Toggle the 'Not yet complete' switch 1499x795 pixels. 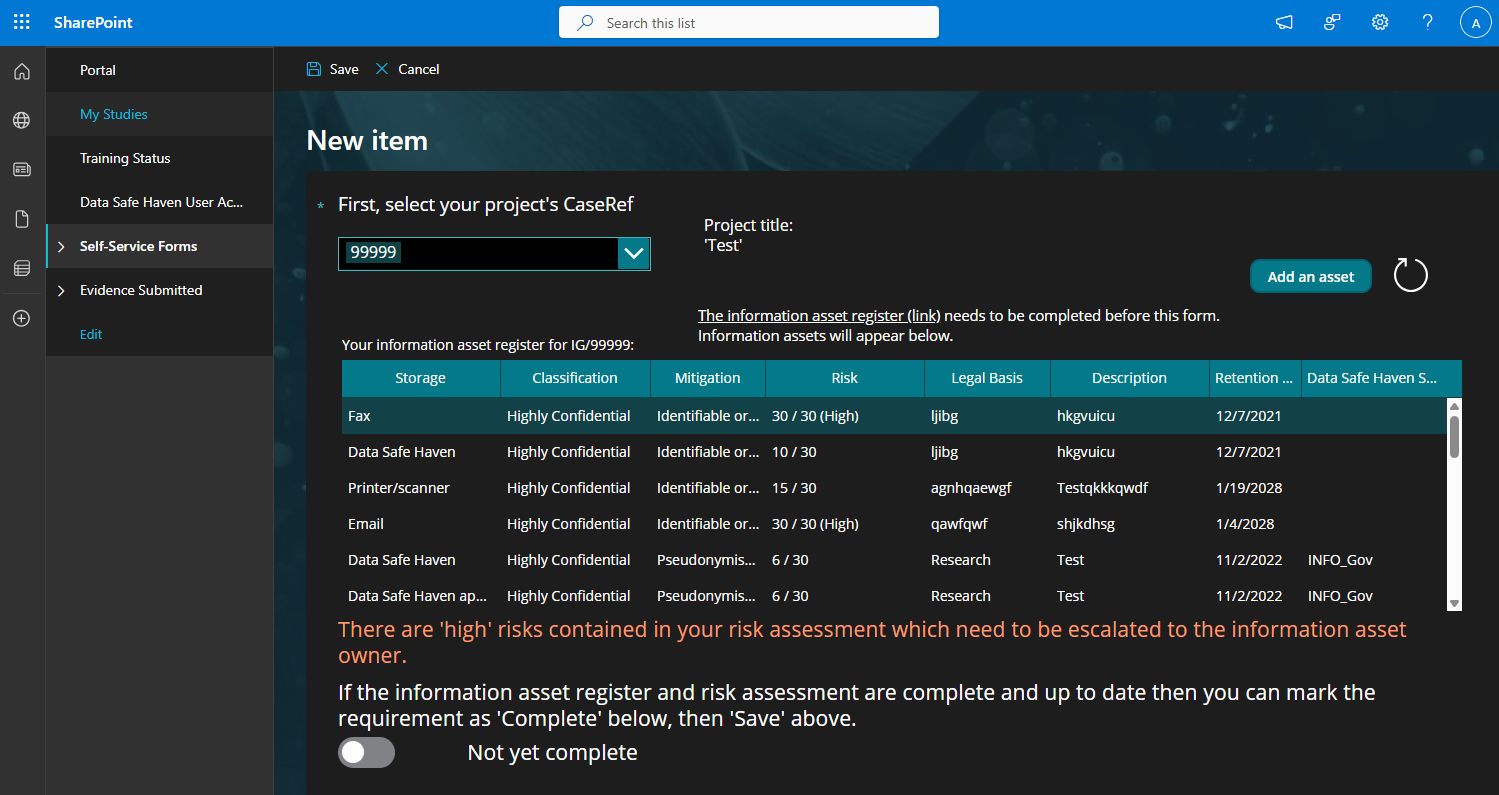(366, 752)
